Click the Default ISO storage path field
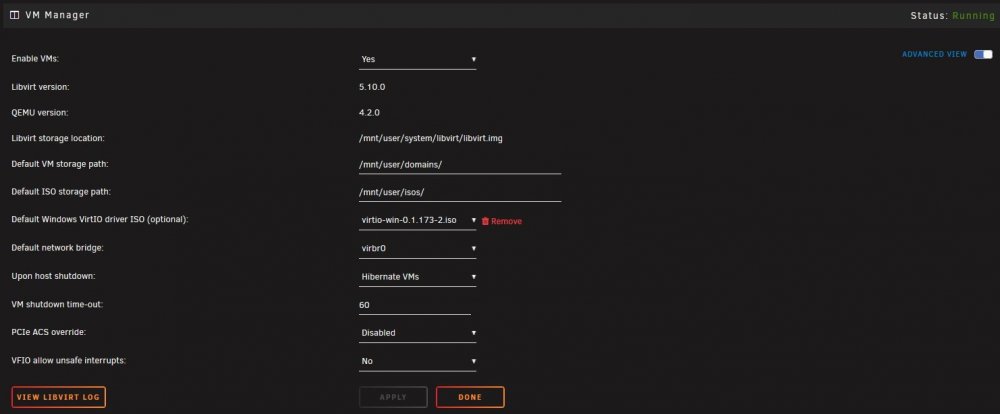This screenshot has width=1000, height=414. (460, 192)
